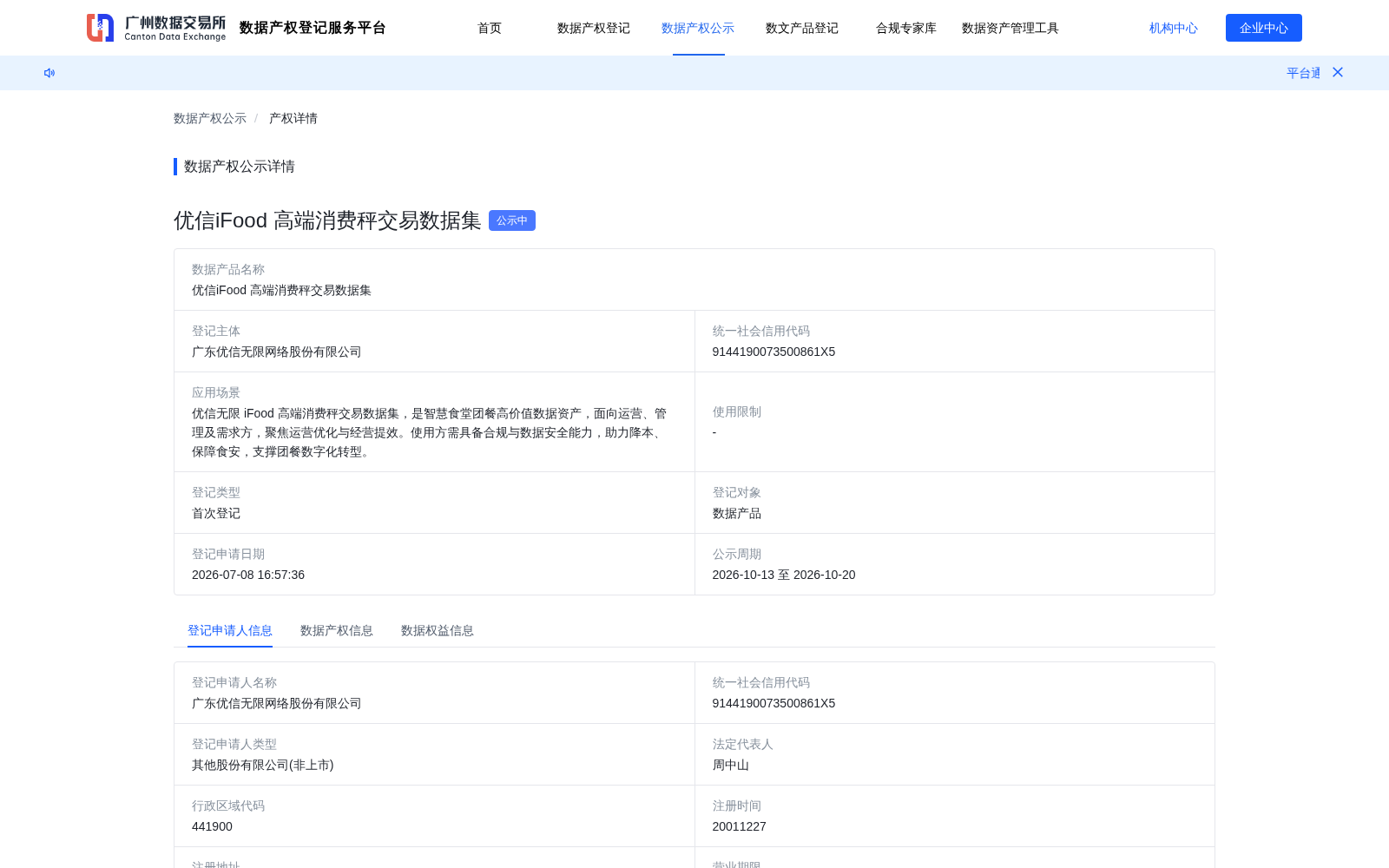1389x868 pixels.
Task: Click the period 2026-10-13 至 2026-10-20
Action: point(784,575)
